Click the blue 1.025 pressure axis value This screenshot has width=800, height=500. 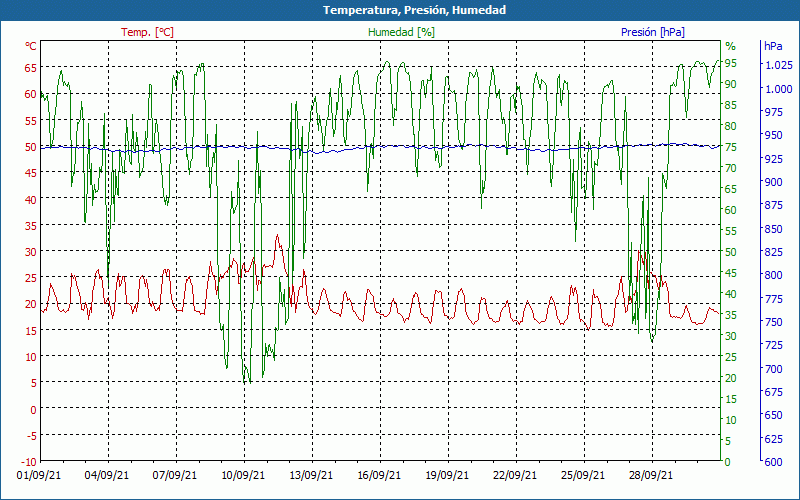click(778, 65)
